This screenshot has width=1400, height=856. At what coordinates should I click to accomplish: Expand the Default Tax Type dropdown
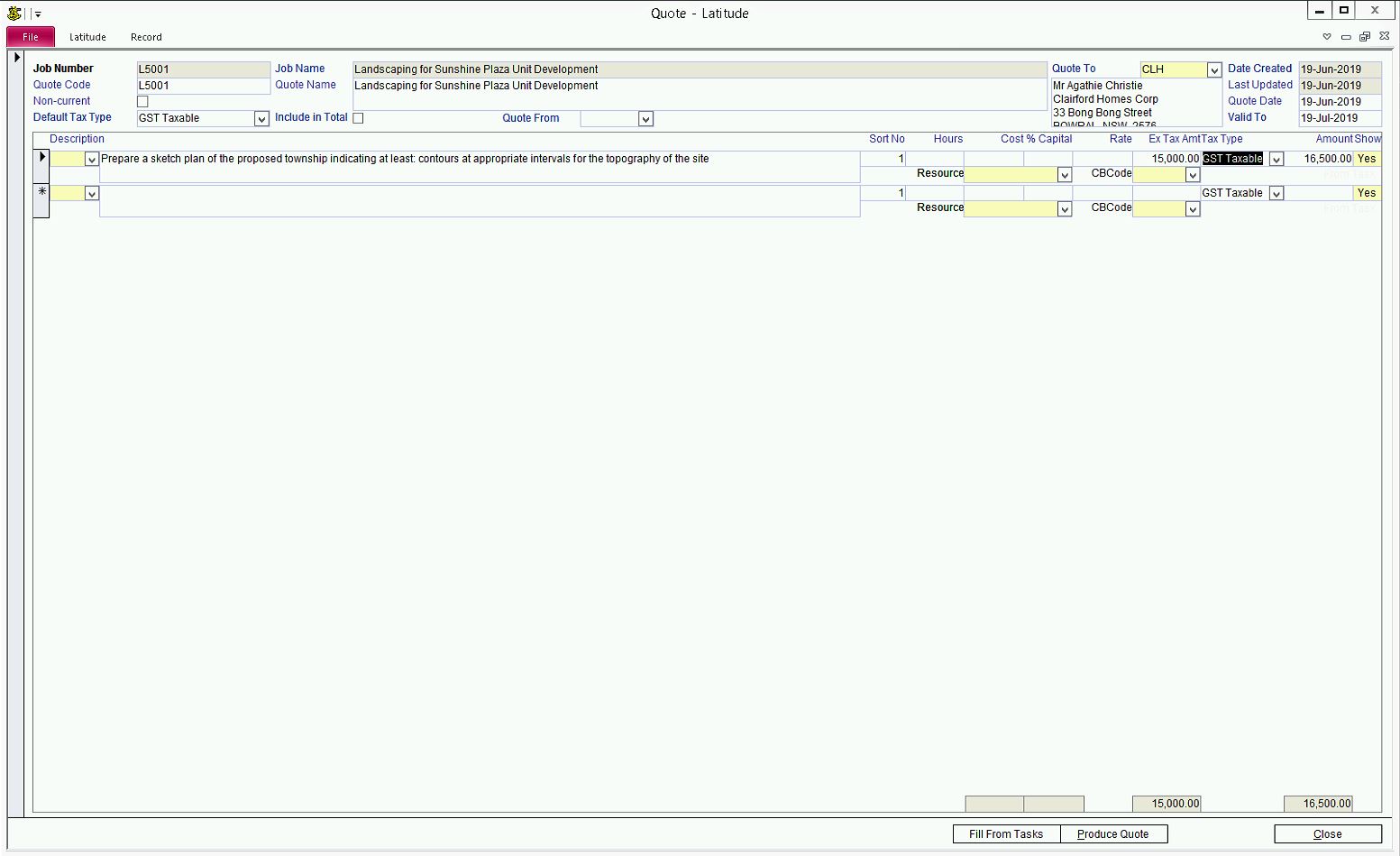[261, 119]
